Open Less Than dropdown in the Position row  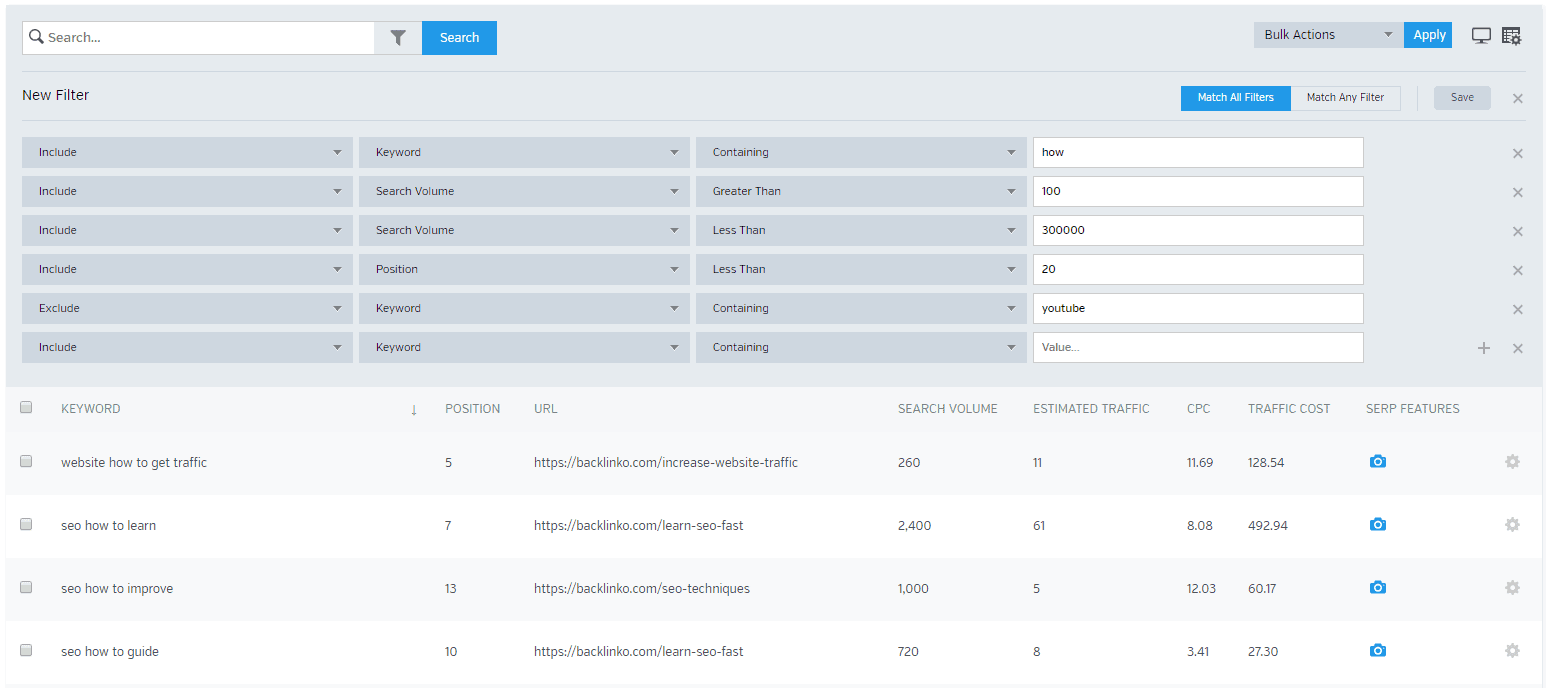click(x=861, y=270)
